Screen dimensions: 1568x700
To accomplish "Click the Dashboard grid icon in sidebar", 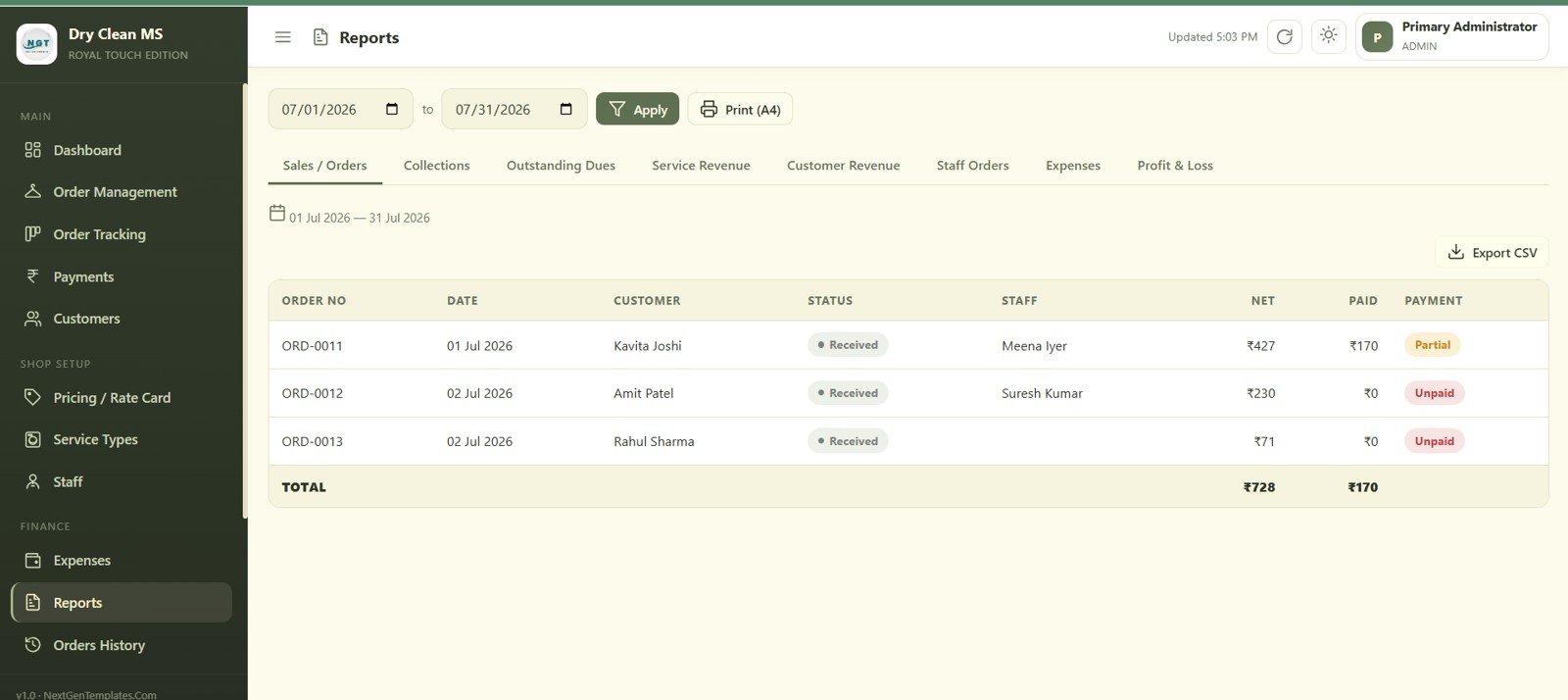I will tap(32, 150).
